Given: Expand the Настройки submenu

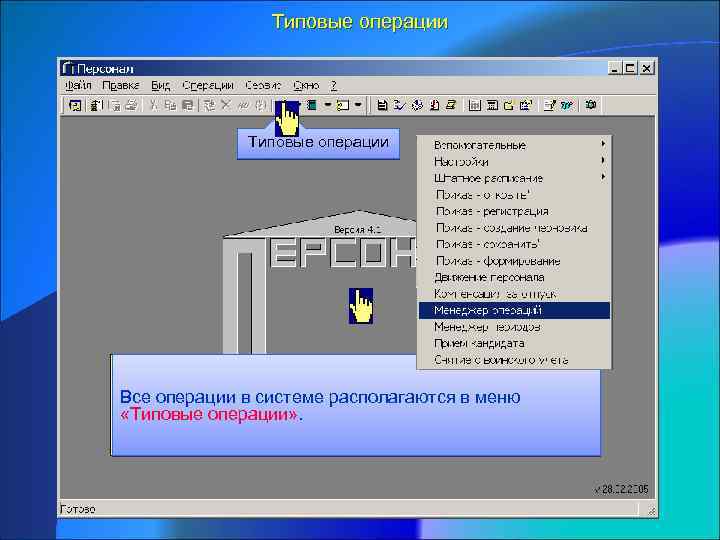Looking at the screenshot, I should tap(515, 162).
